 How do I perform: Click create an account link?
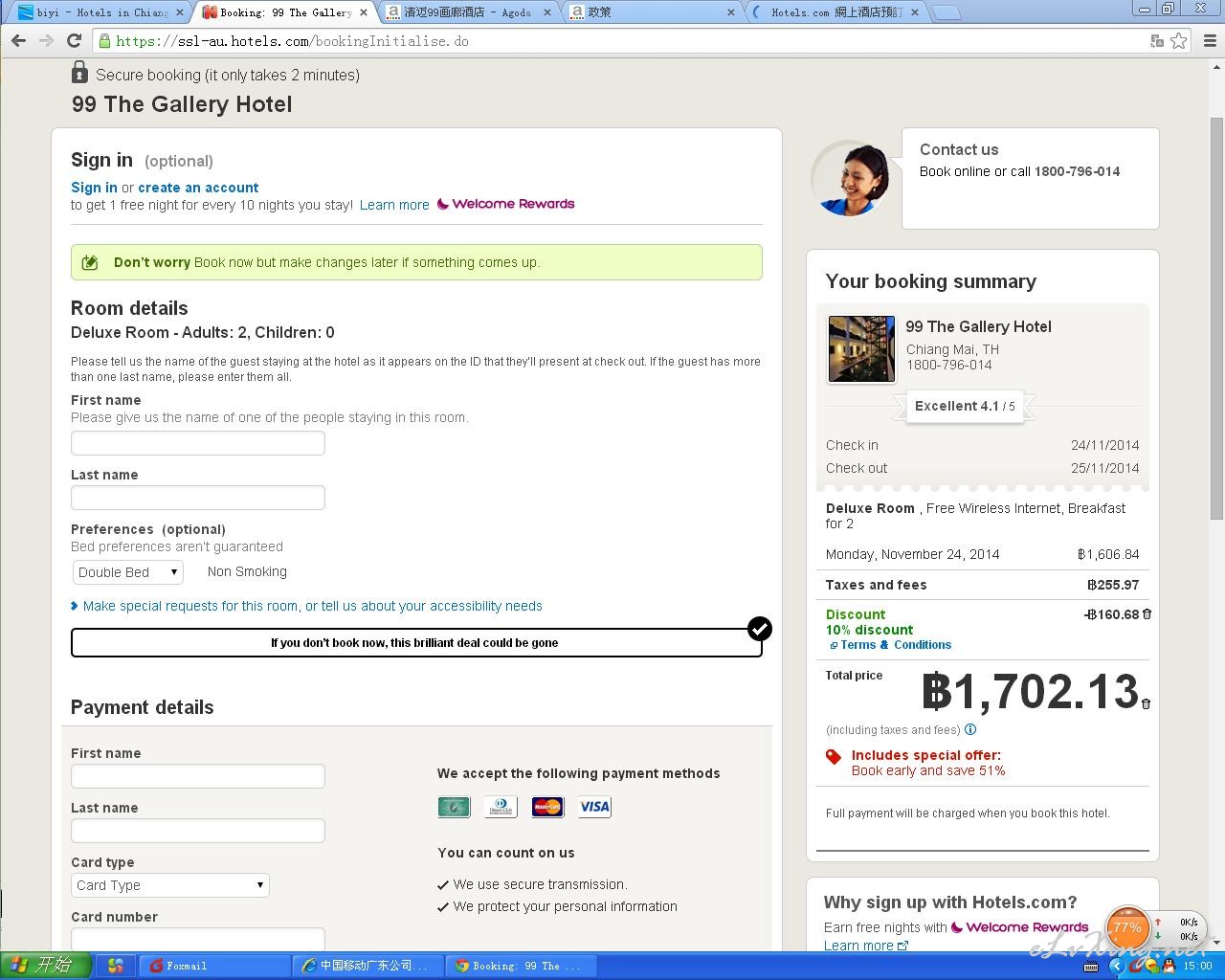click(198, 188)
